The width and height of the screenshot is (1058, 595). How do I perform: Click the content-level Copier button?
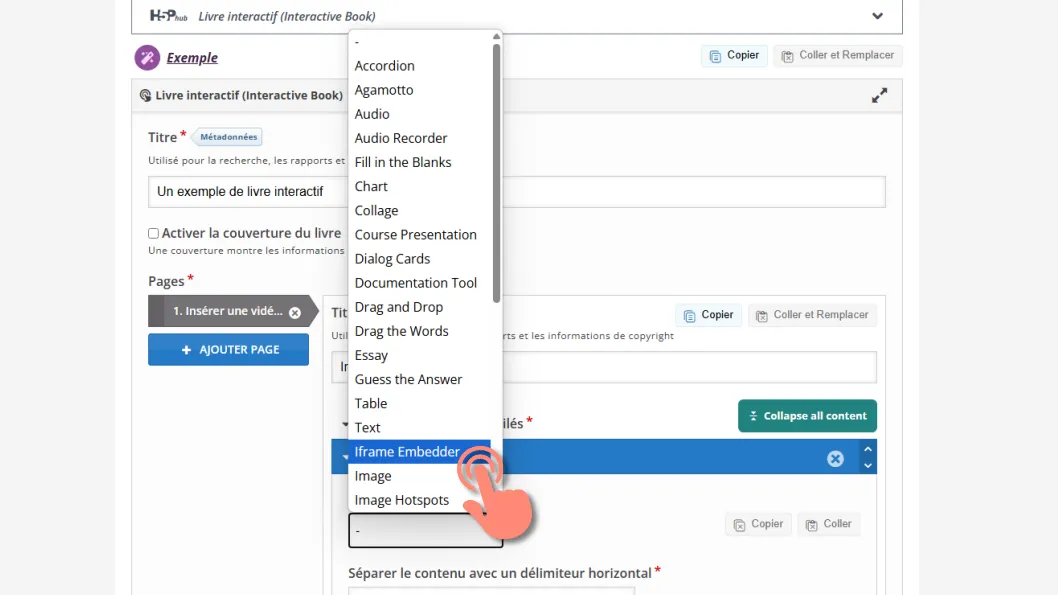pos(758,524)
